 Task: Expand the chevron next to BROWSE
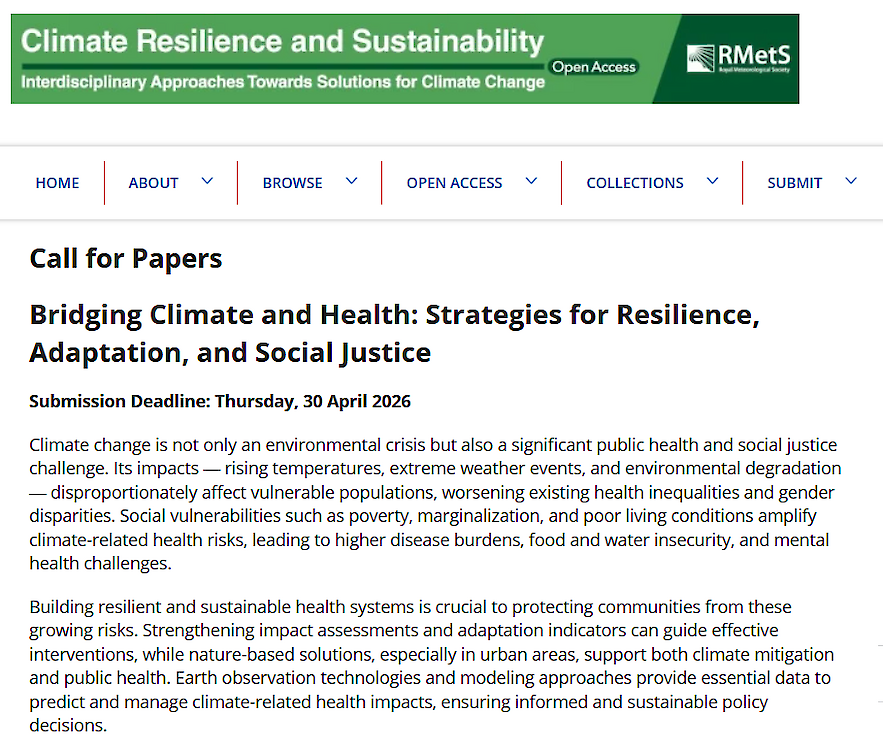[x=351, y=182]
